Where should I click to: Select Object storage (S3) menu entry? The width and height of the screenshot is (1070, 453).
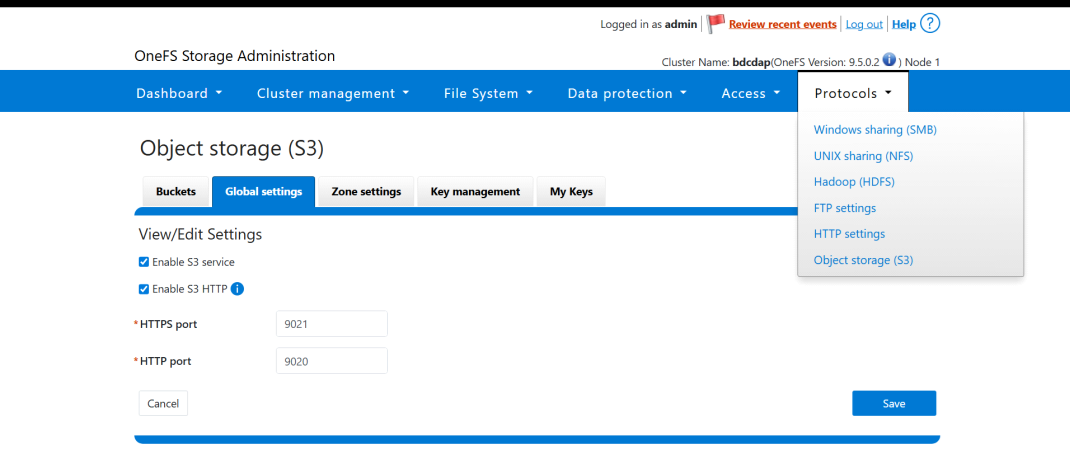pyautogui.click(x=863, y=260)
